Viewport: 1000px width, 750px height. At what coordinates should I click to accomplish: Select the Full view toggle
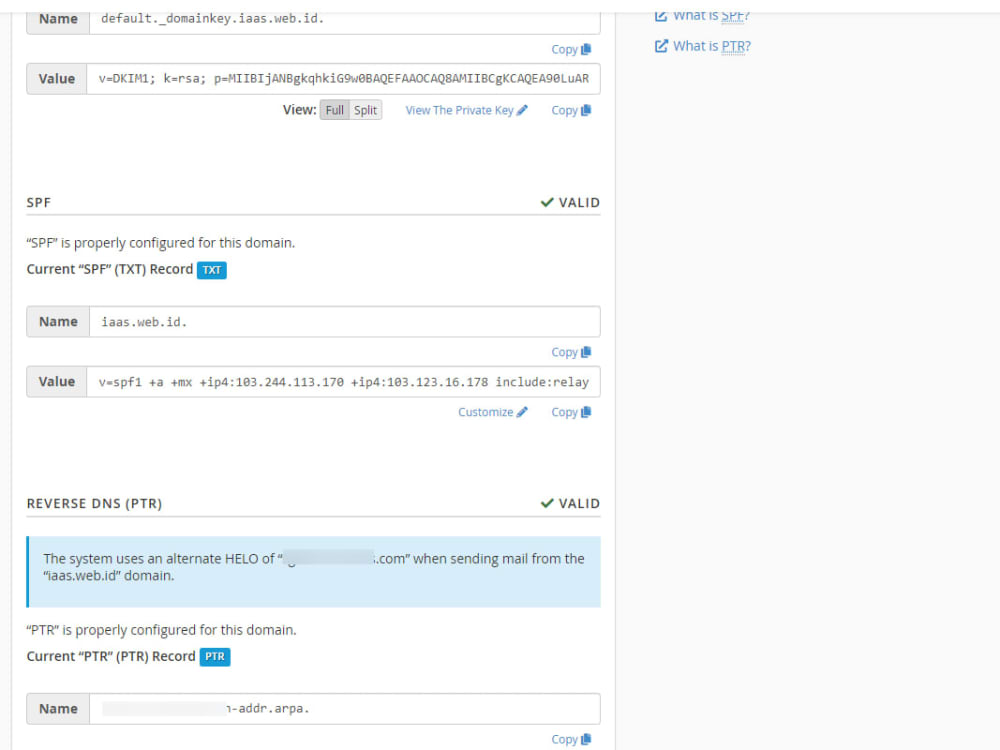pos(334,110)
